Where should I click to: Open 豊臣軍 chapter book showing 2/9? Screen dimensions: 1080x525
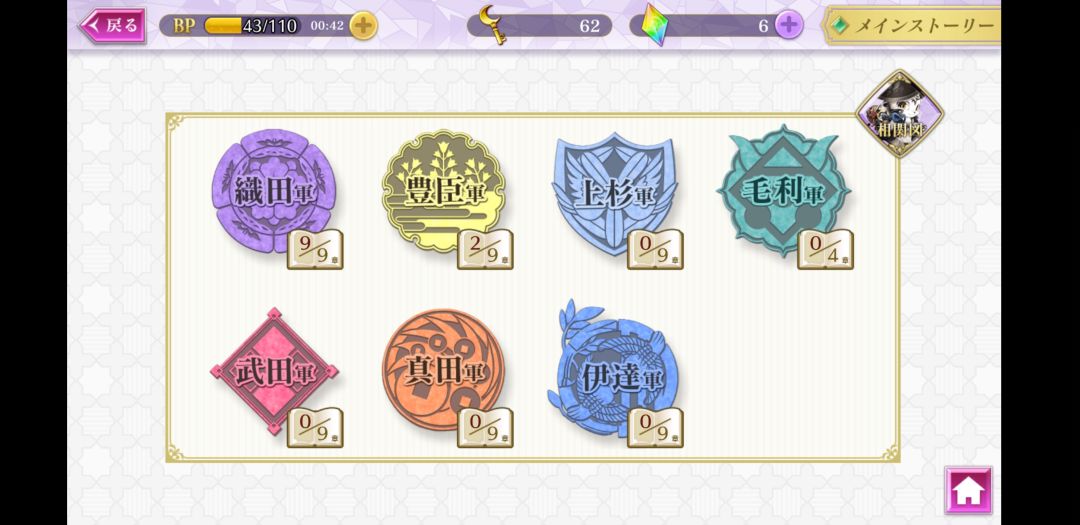(485, 249)
